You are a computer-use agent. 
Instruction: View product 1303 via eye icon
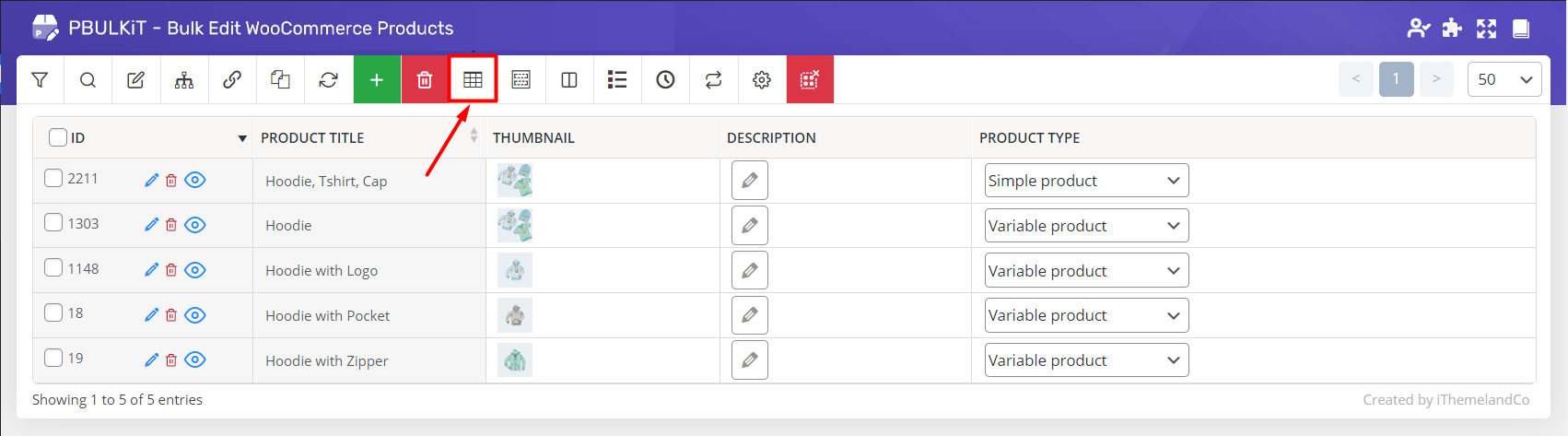click(x=195, y=225)
